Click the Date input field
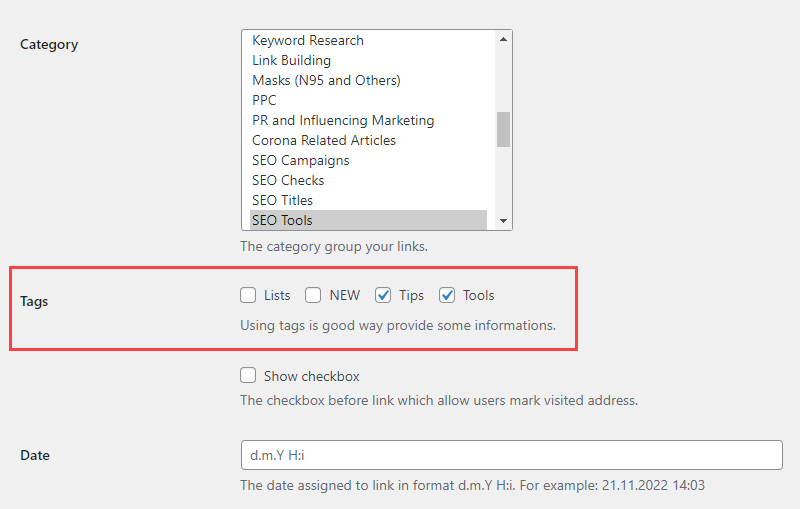 point(511,455)
